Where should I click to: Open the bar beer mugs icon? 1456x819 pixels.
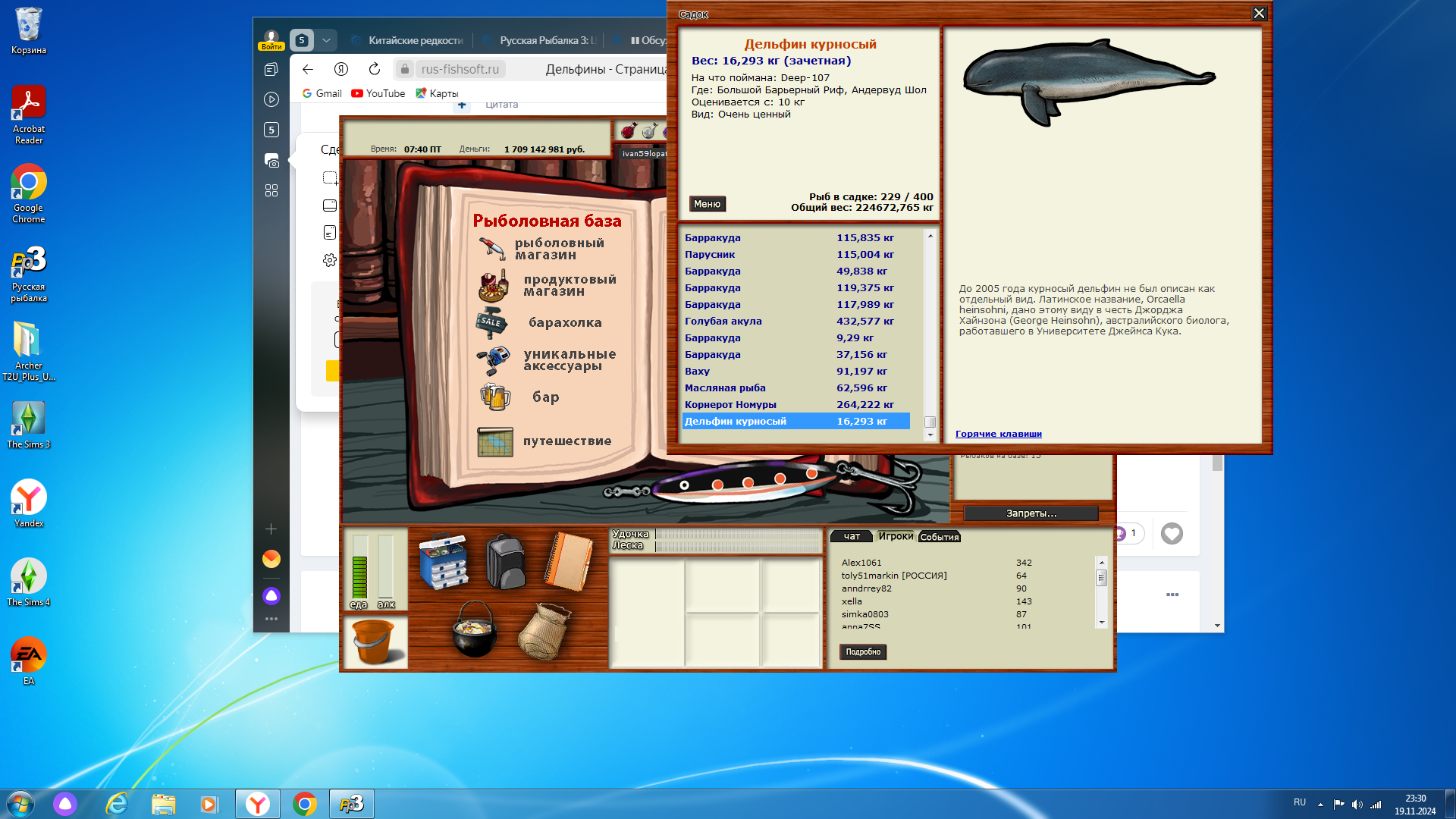495,397
